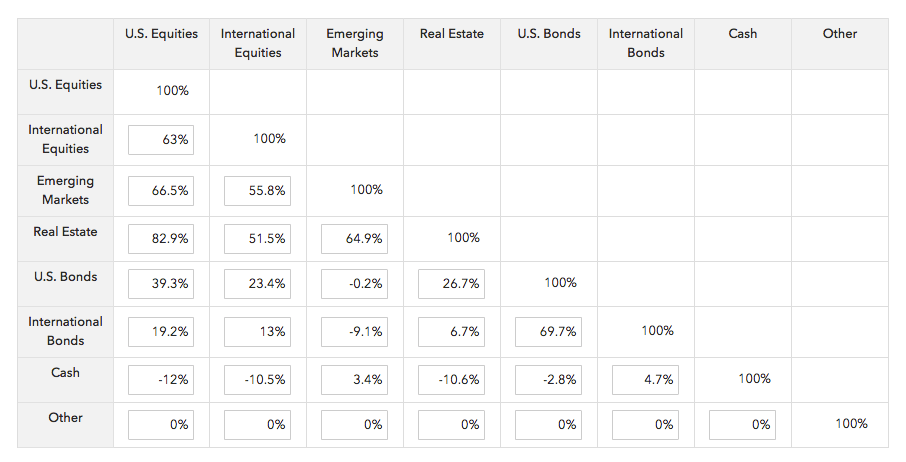Select Emerging Markets vs U.S. Equities 66.5% field
906x462 pixels.
161,191
